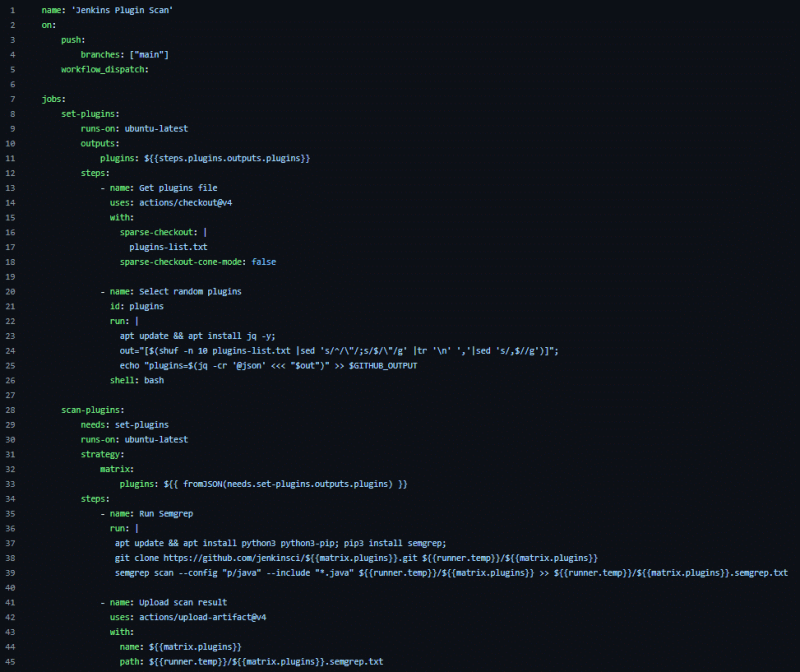Click 'scan-plugins:' job definition
This screenshot has width=800, height=672.
tap(92, 410)
